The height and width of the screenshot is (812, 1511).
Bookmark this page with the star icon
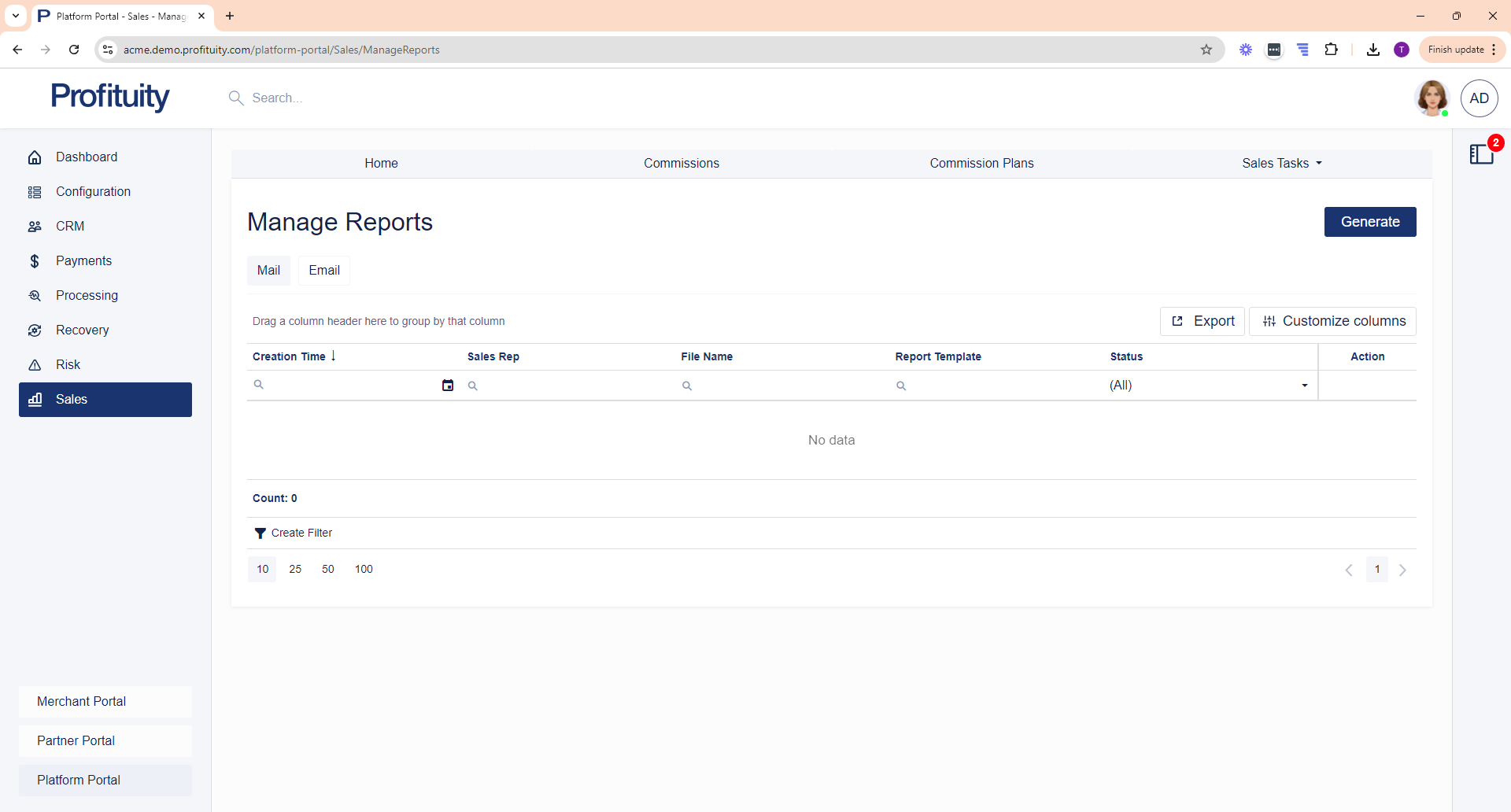(1206, 50)
